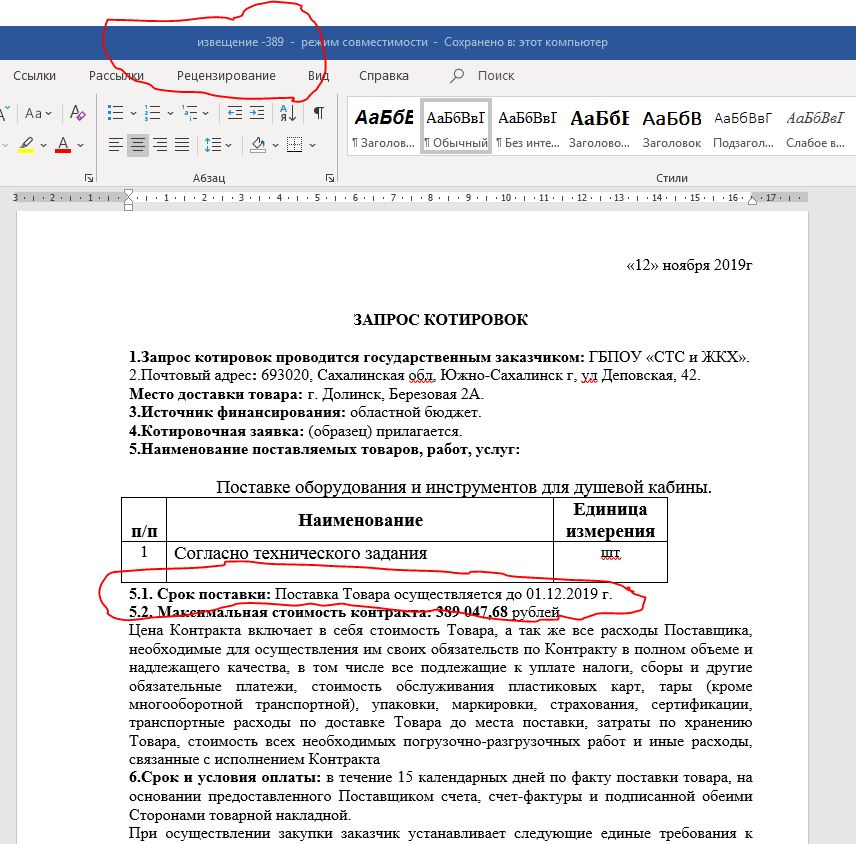Screen dimensions: 856x844
Task: Increase the paragraph indent
Action: pyautogui.click(x=256, y=113)
